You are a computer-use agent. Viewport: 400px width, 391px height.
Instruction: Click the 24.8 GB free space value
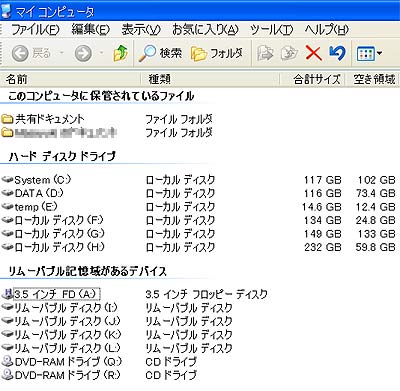point(375,220)
